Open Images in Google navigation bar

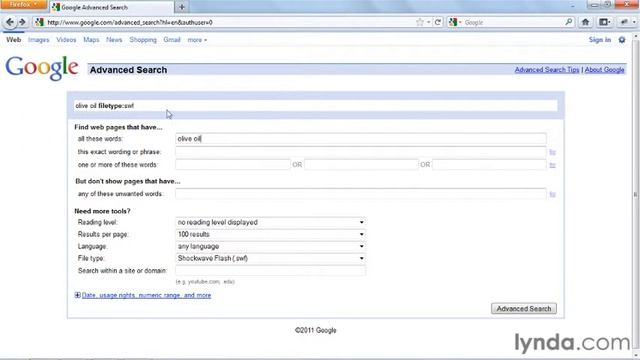tap(38, 40)
